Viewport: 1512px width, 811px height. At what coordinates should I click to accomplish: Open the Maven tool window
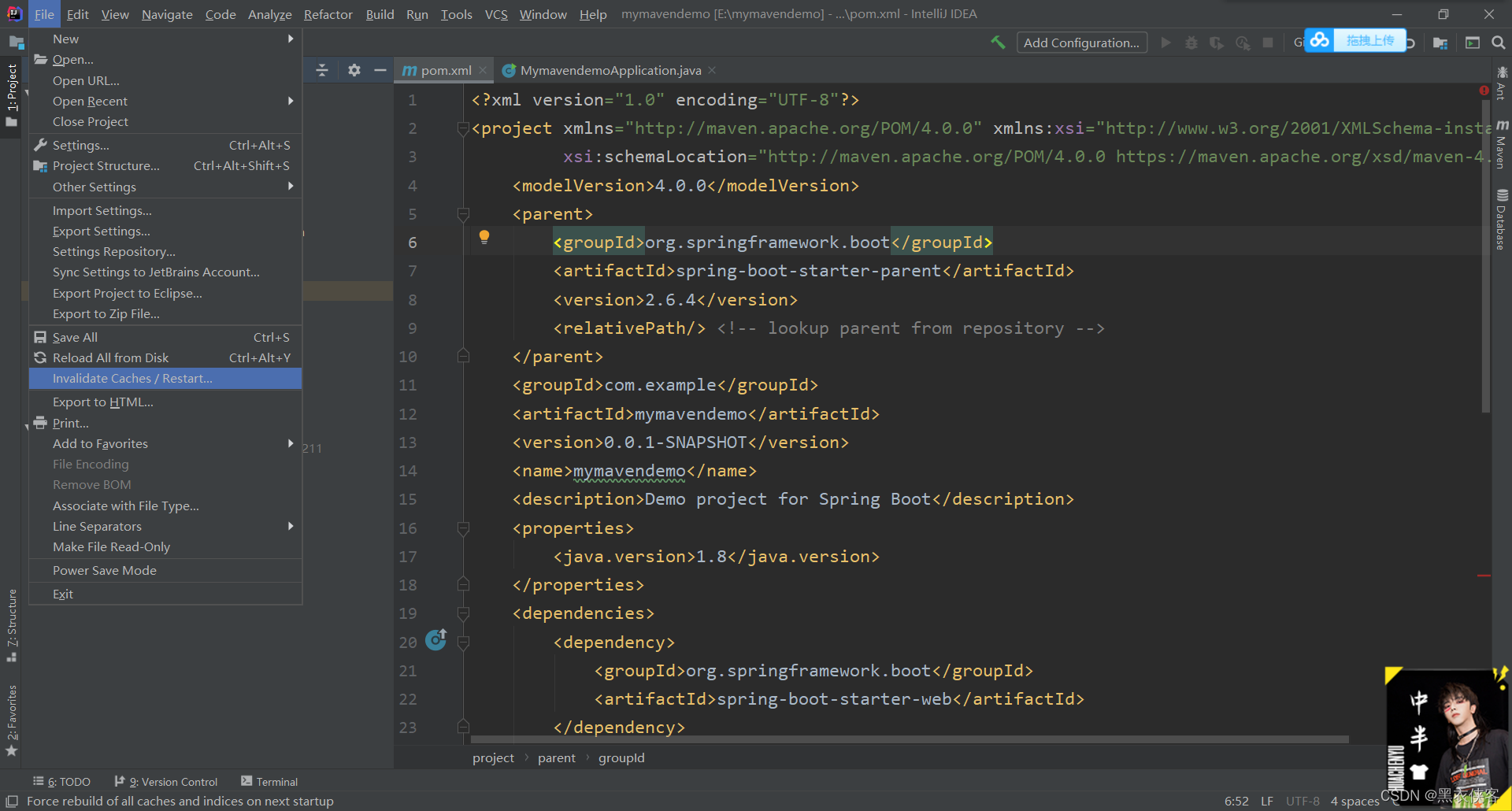1502,144
